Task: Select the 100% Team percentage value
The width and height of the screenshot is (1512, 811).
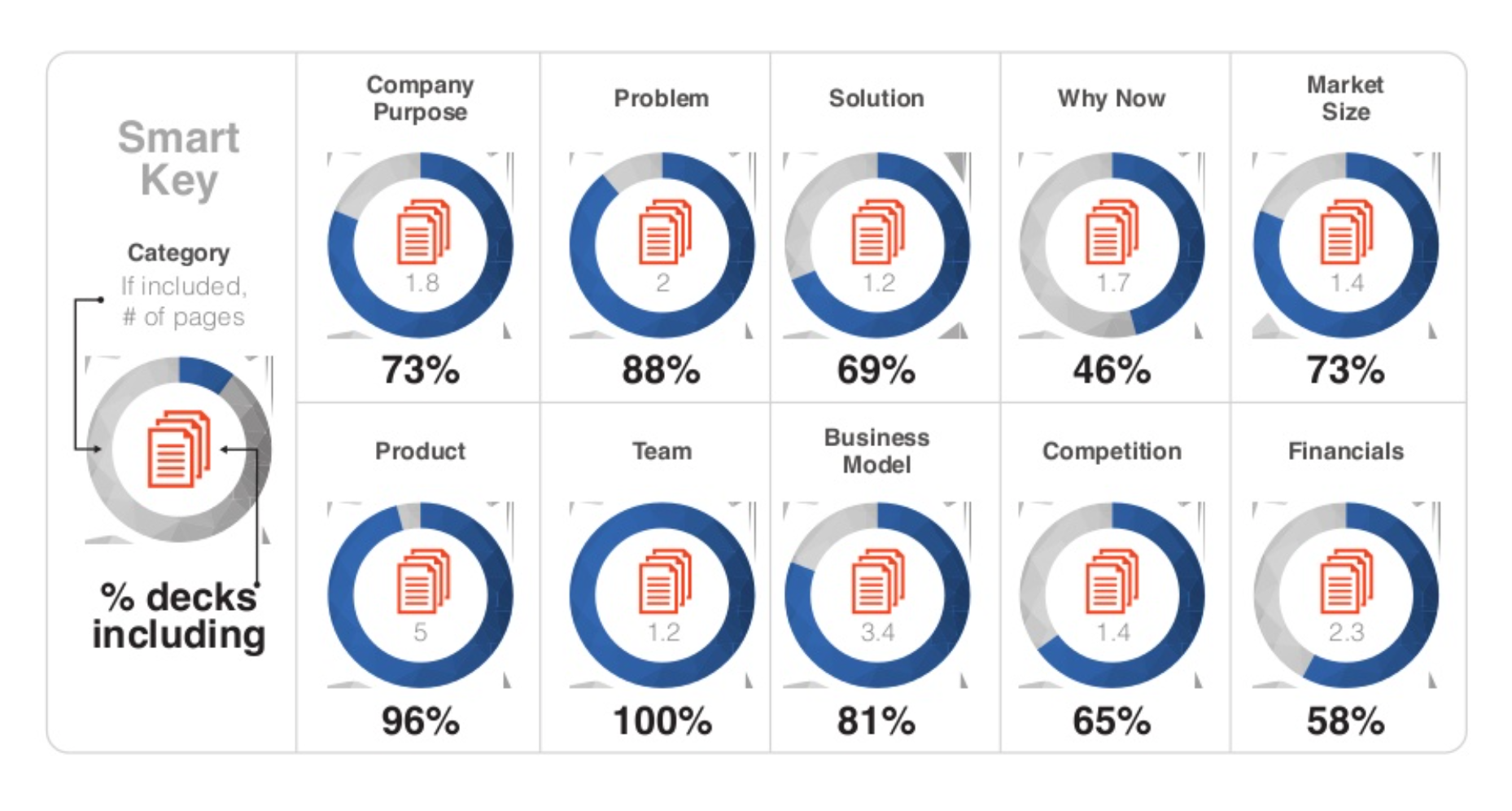Action: coord(662,721)
